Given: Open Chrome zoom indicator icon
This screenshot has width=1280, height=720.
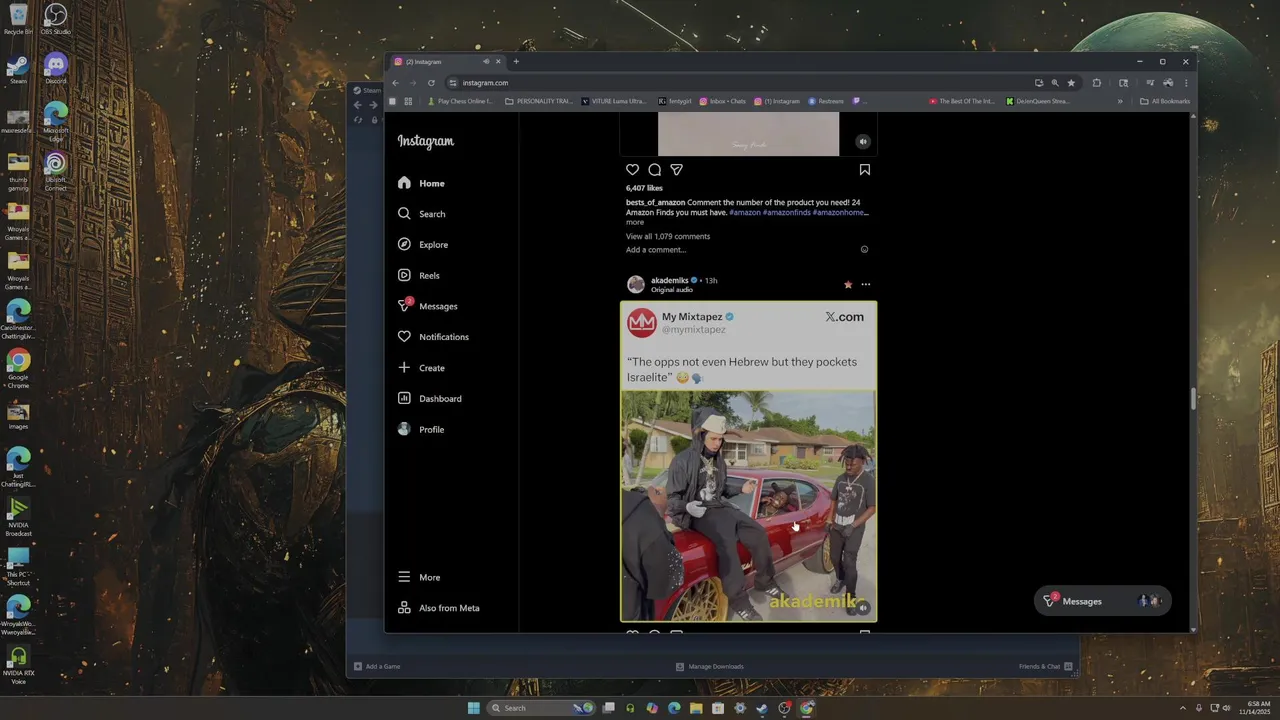Looking at the screenshot, I should 1054,83.
